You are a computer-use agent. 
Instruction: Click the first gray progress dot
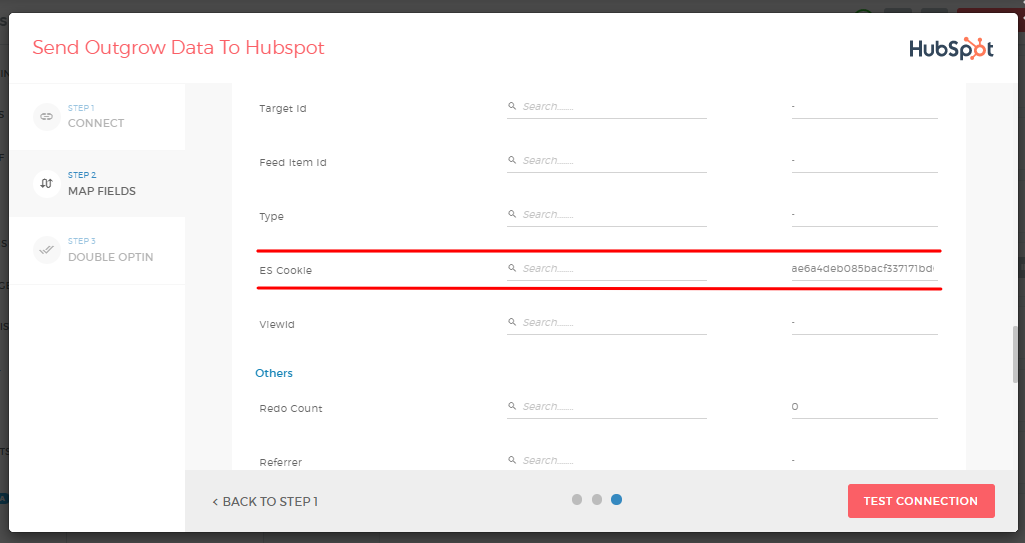coord(577,500)
